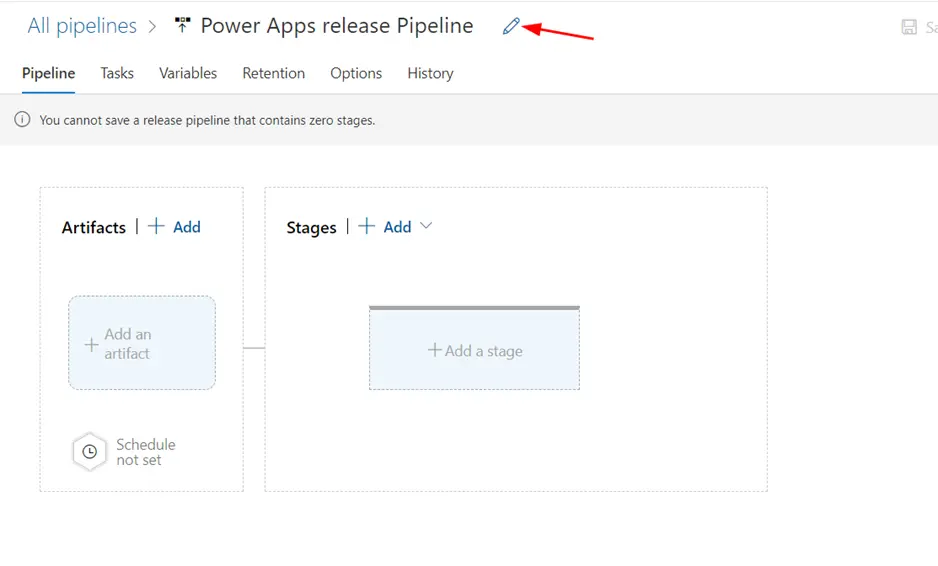Click the info icon in the warning banner
This screenshot has height=566, width=938.
22,120
